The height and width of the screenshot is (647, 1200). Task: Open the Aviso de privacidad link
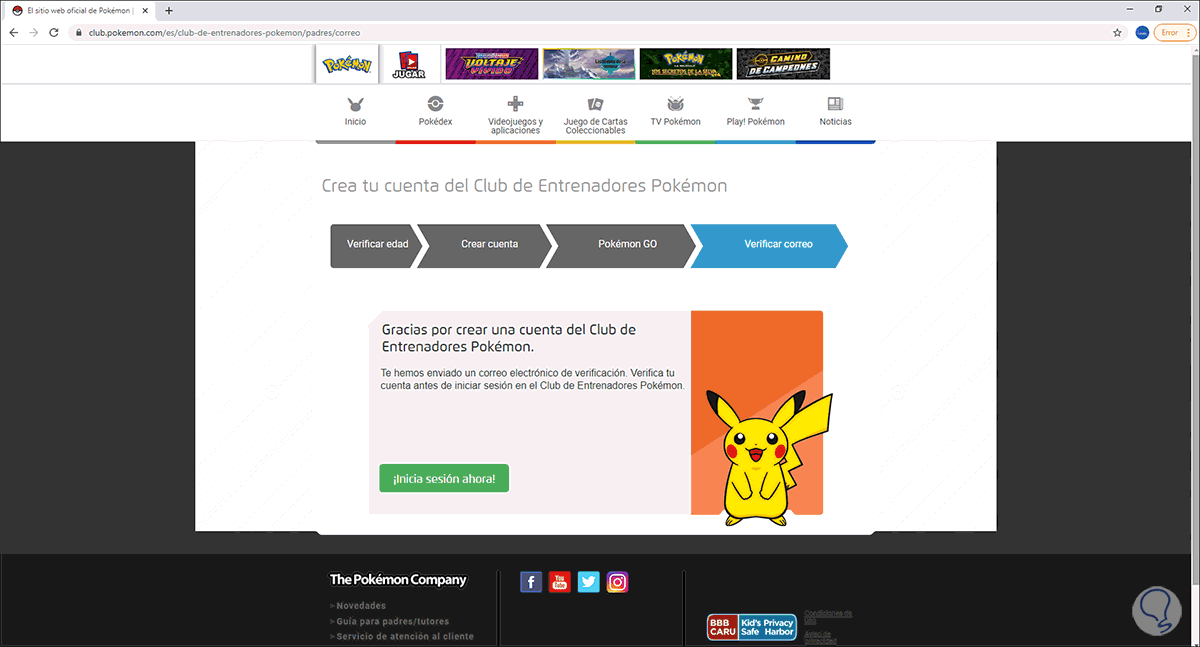(x=820, y=637)
